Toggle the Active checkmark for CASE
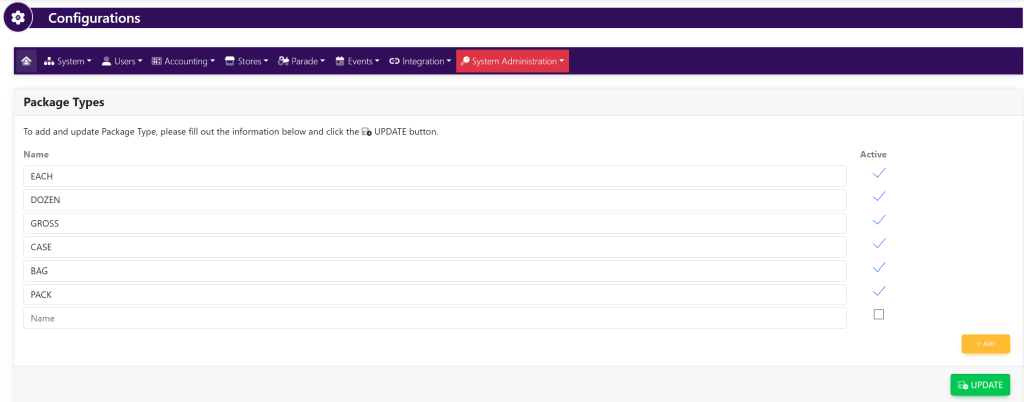The width and height of the screenshot is (1024, 402). point(879,244)
